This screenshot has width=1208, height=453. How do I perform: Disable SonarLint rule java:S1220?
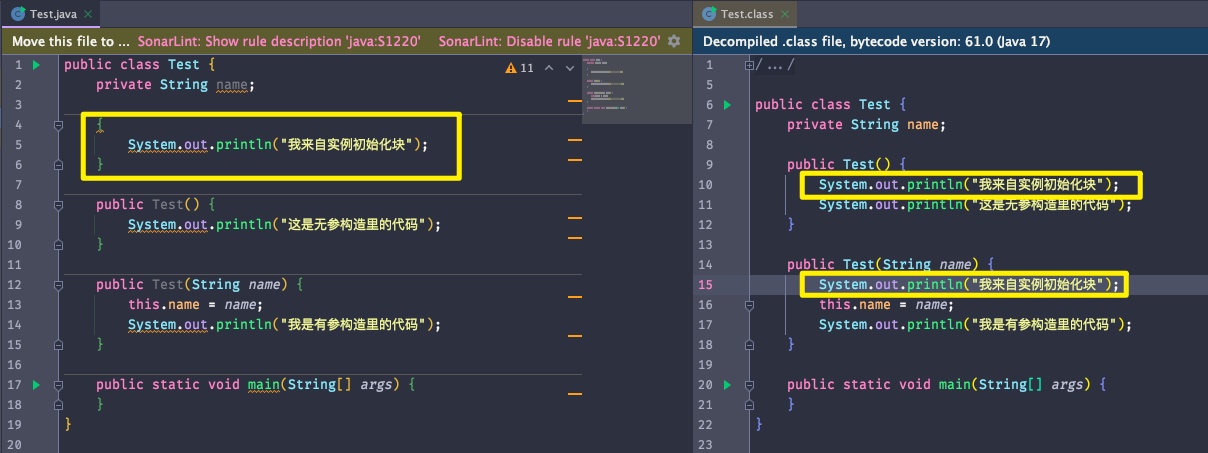point(549,41)
